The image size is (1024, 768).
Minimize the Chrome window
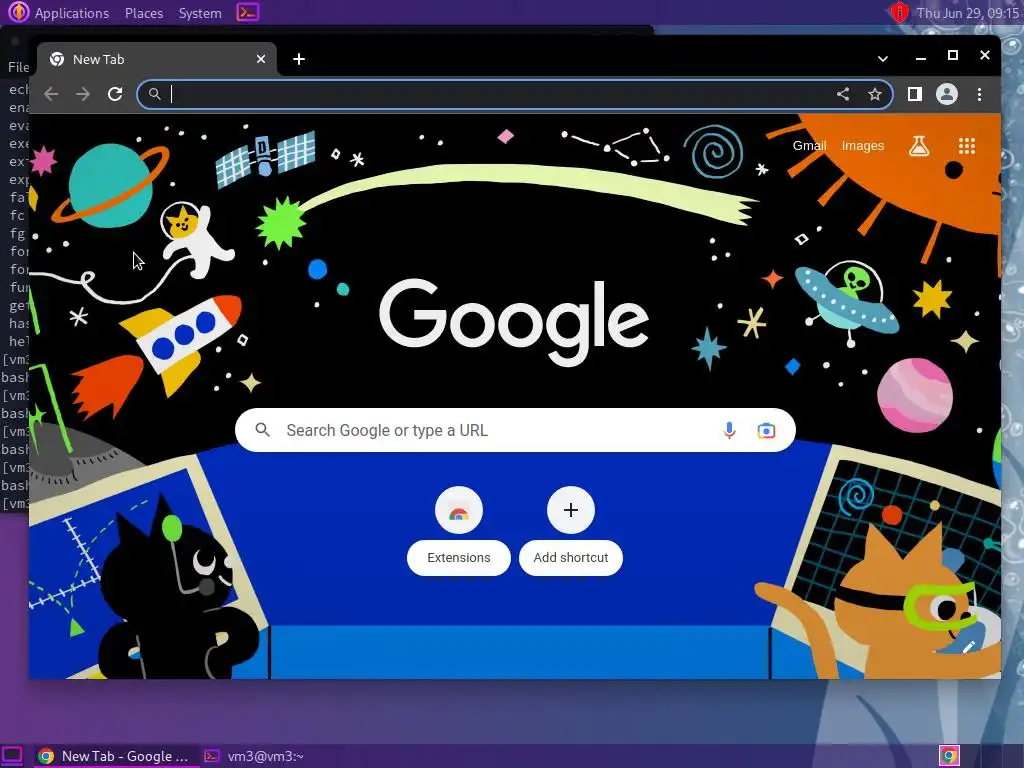point(921,57)
